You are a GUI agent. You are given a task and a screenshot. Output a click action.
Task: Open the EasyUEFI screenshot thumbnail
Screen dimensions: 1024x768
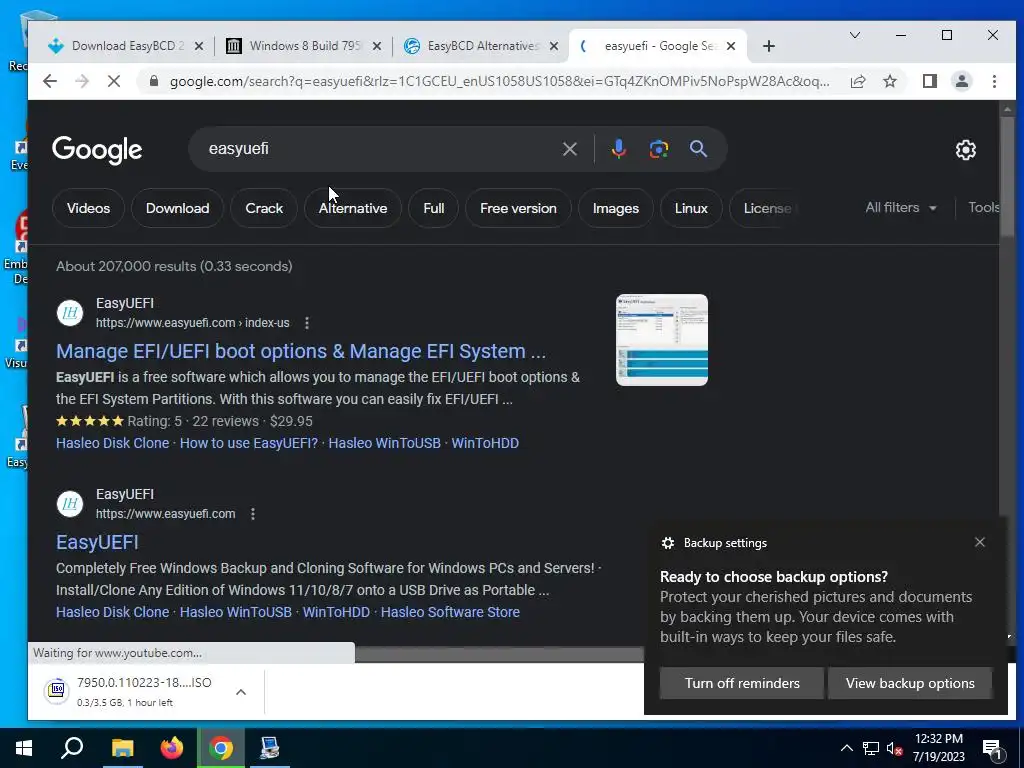[662, 340]
